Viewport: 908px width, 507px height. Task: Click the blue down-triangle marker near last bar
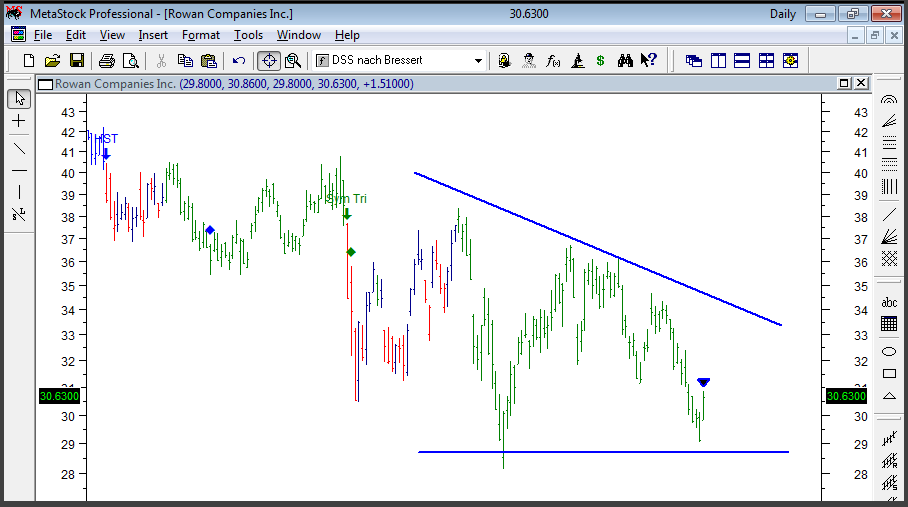tap(704, 382)
